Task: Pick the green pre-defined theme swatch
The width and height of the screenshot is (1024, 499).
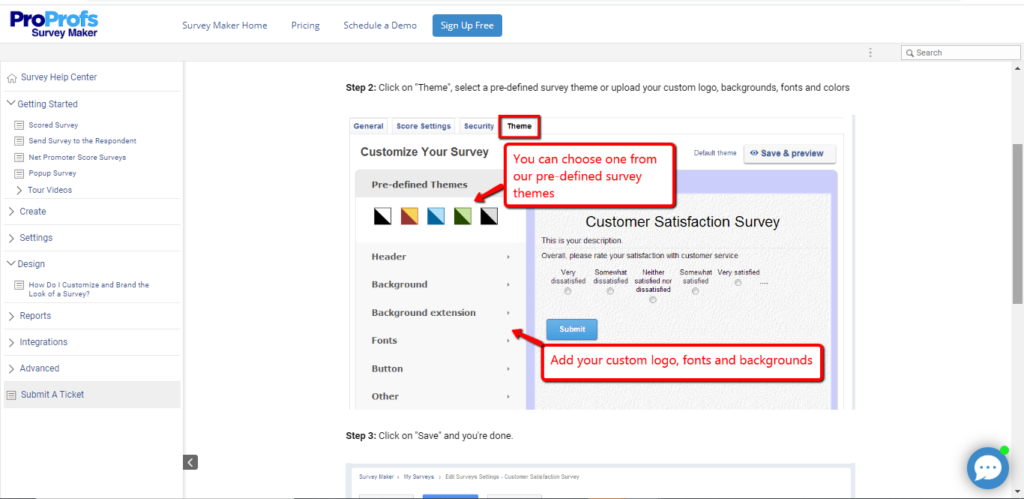Action: point(462,216)
